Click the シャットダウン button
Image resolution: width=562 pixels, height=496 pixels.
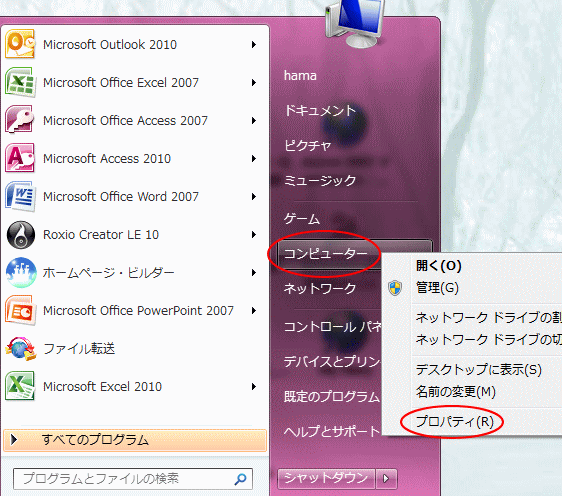coord(326,479)
